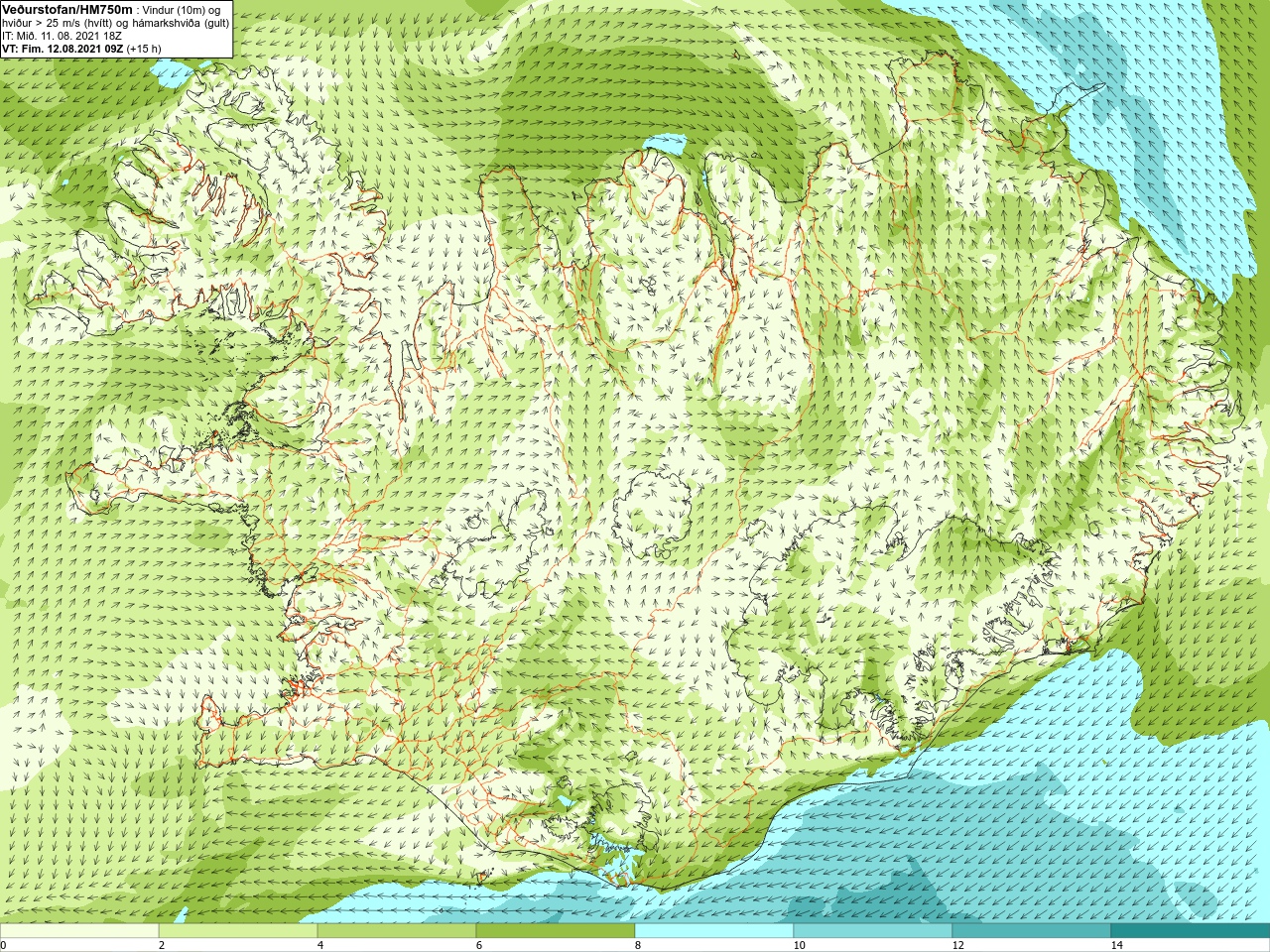Click the 4–6 m/s green legend swatch

click(x=397, y=931)
